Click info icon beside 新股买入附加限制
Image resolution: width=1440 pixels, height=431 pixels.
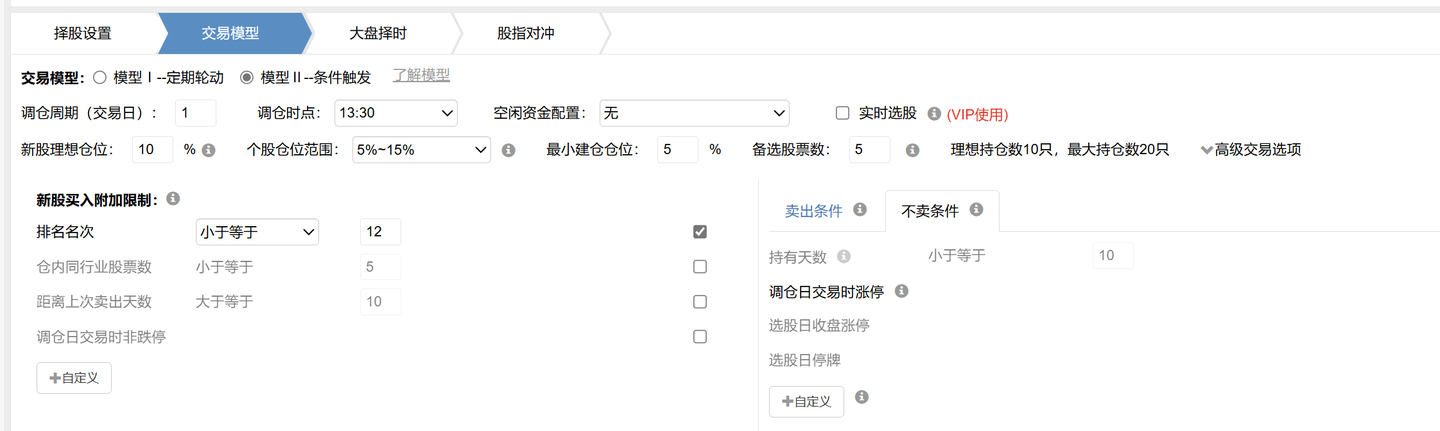tap(173, 199)
